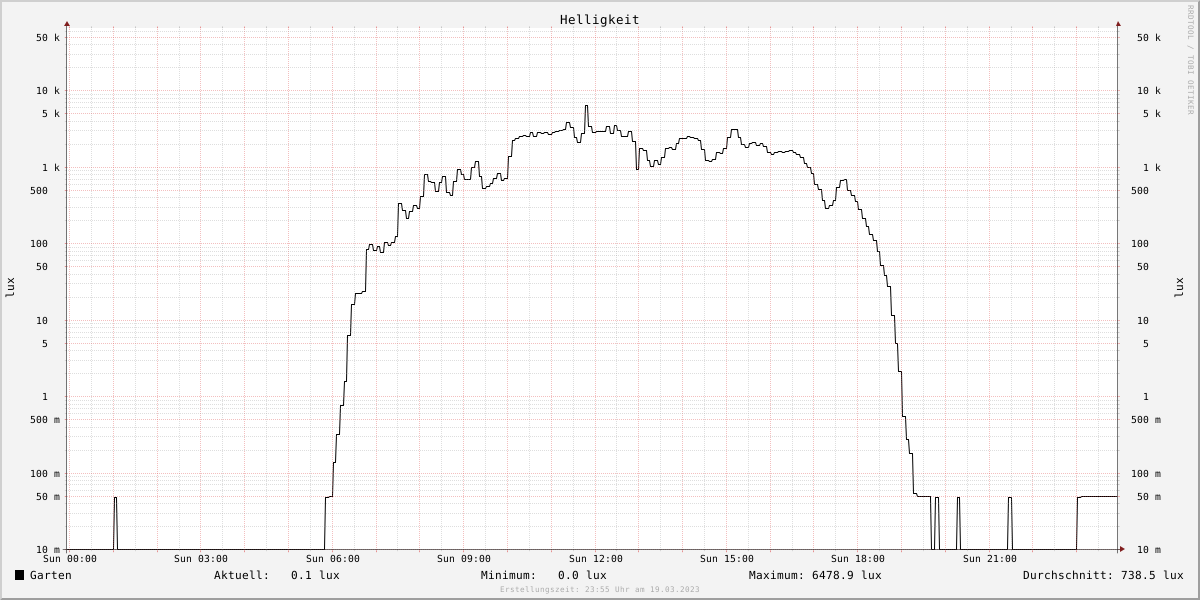This screenshot has width=1200, height=600.
Task: Select the "Sun 15:00" time axis label
Action: tap(727, 559)
